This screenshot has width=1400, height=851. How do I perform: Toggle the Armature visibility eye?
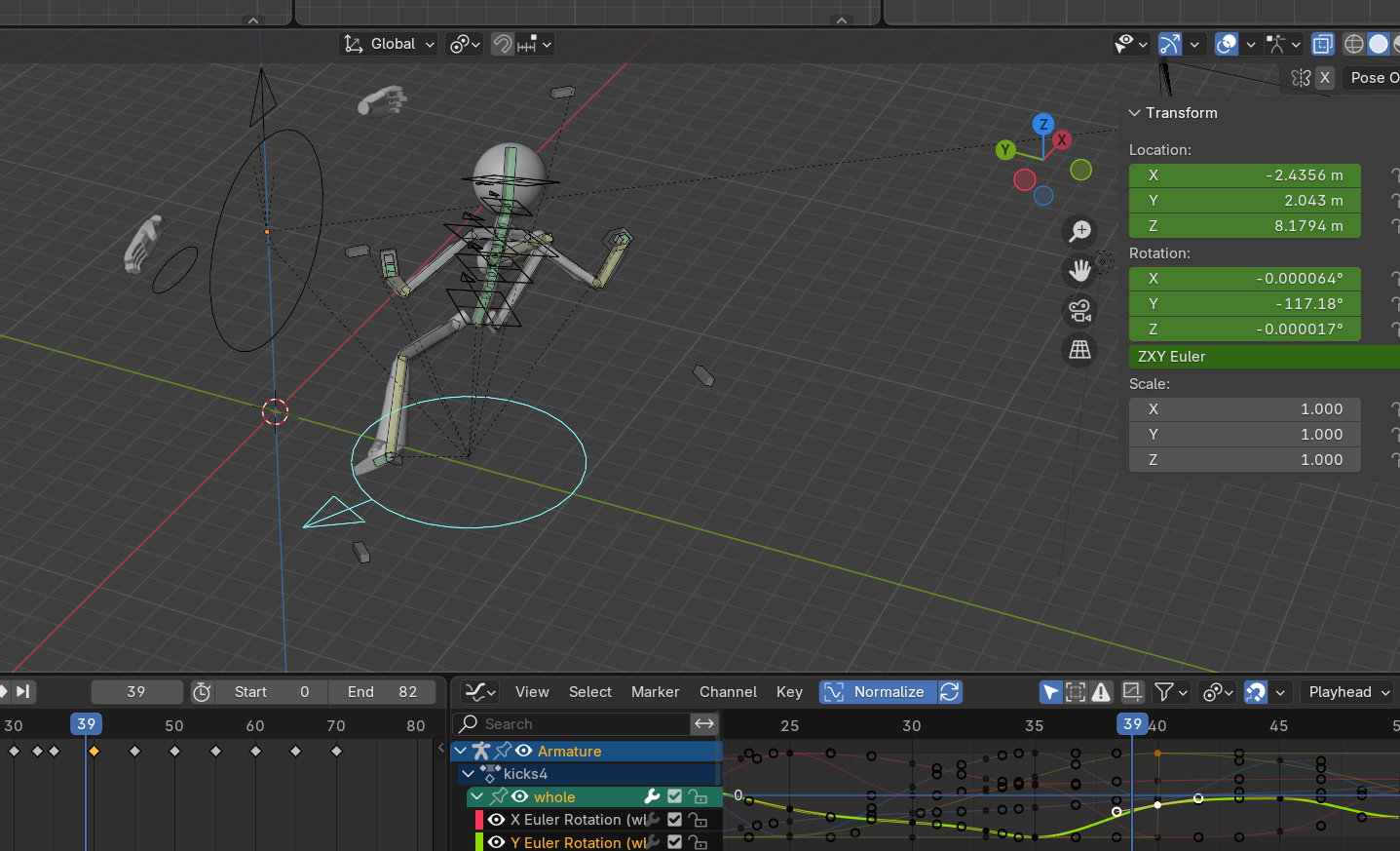tap(523, 751)
